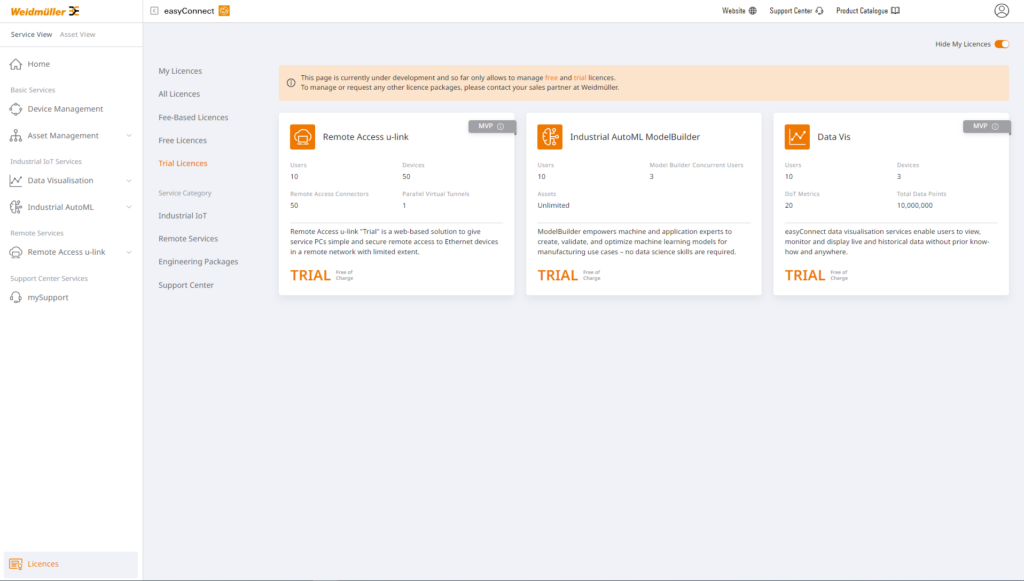The width and height of the screenshot is (1024, 581).
Task: Open the Website link in header
Action: pyautogui.click(x=739, y=11)
